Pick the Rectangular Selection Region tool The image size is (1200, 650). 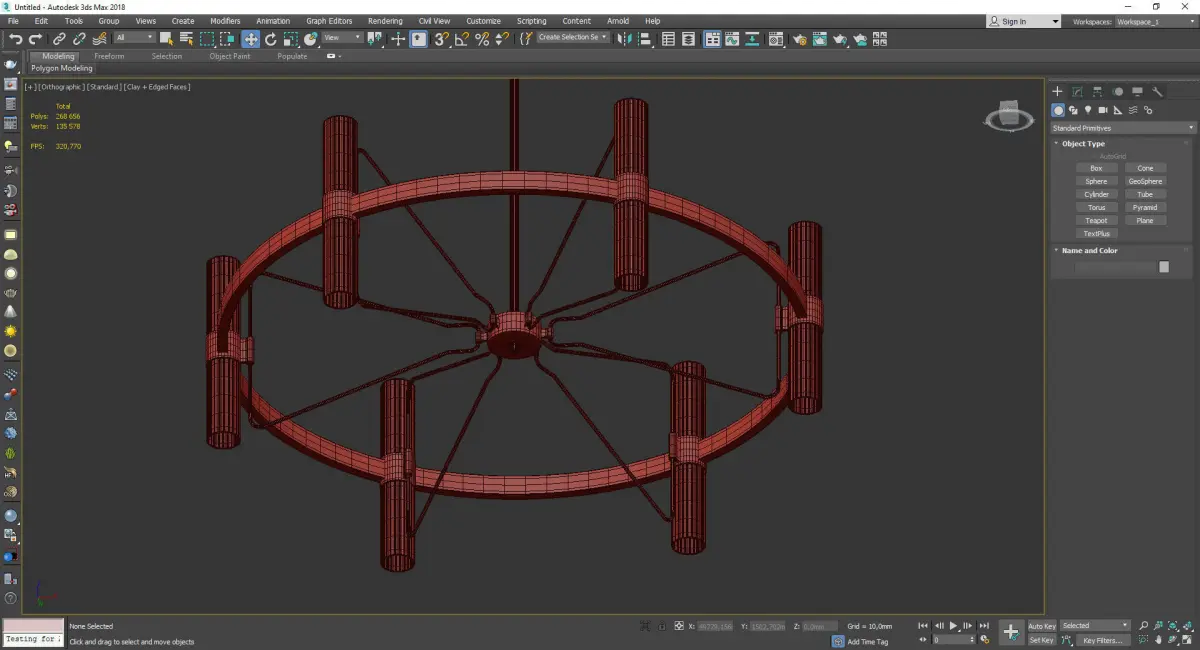[207, 39]
